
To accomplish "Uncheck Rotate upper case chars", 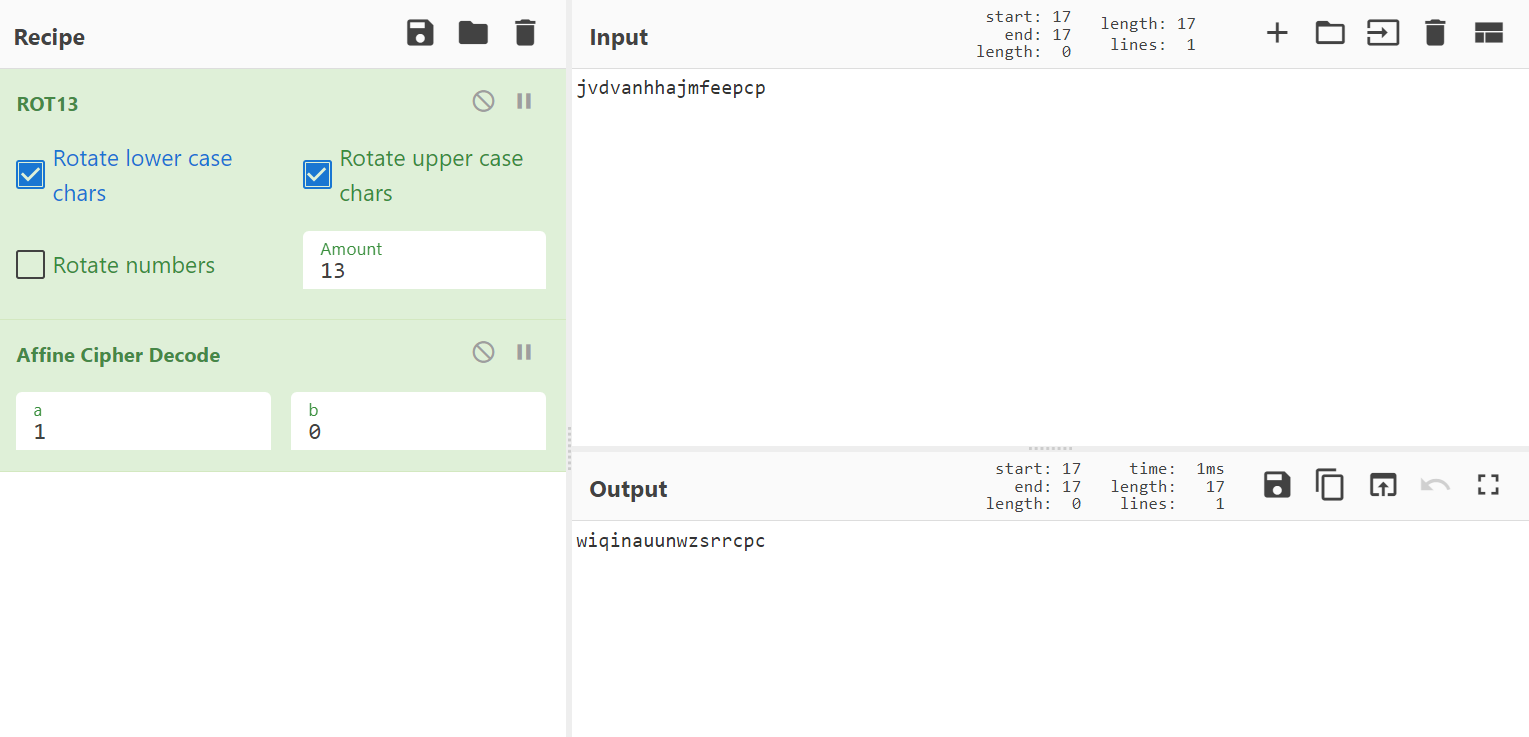I will (x=317, y=175).
